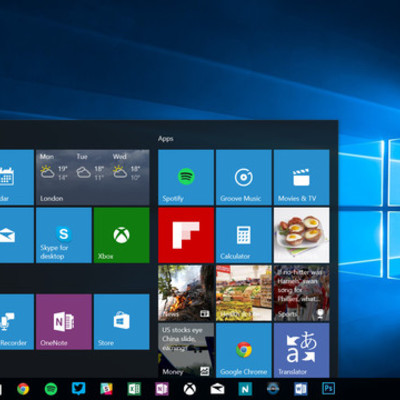Open the Calculator tile

[244, 235]
